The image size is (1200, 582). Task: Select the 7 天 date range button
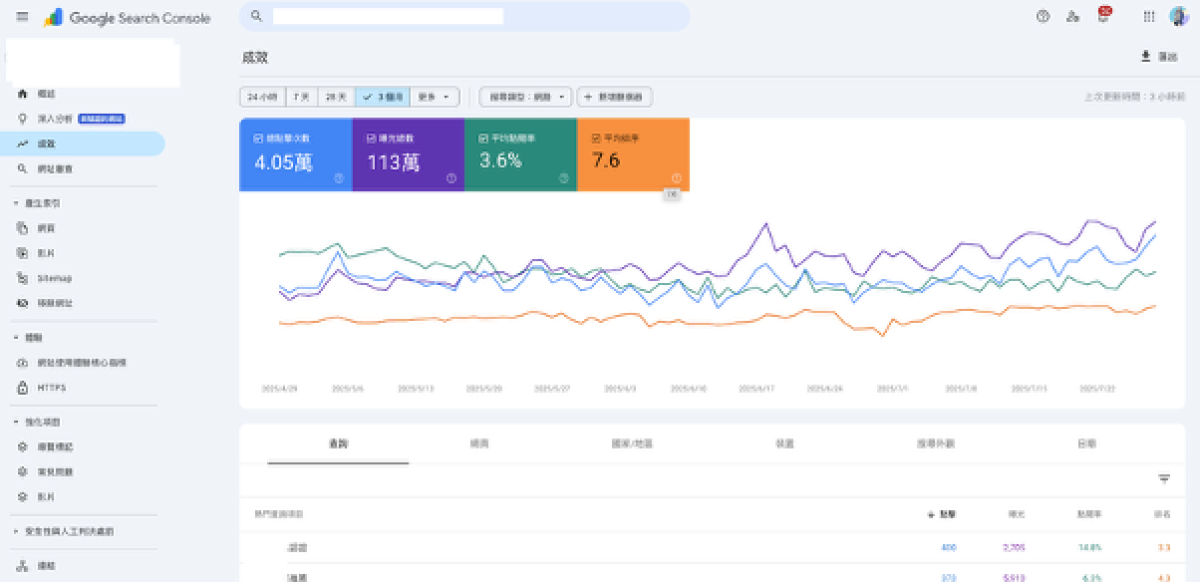[301, 97]
